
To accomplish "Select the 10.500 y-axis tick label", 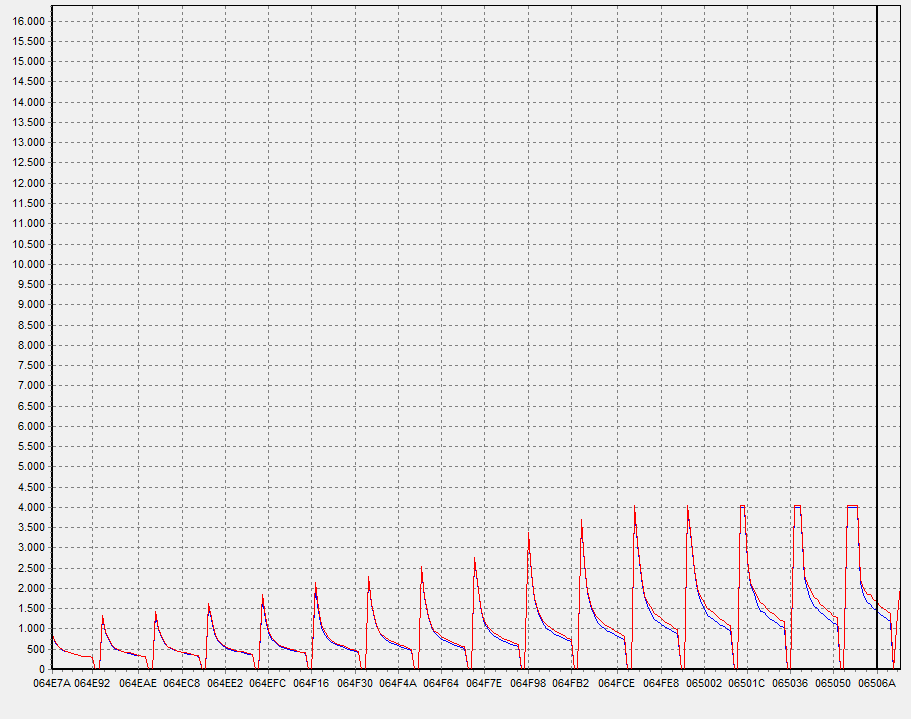I will click(x=28, y=244).
